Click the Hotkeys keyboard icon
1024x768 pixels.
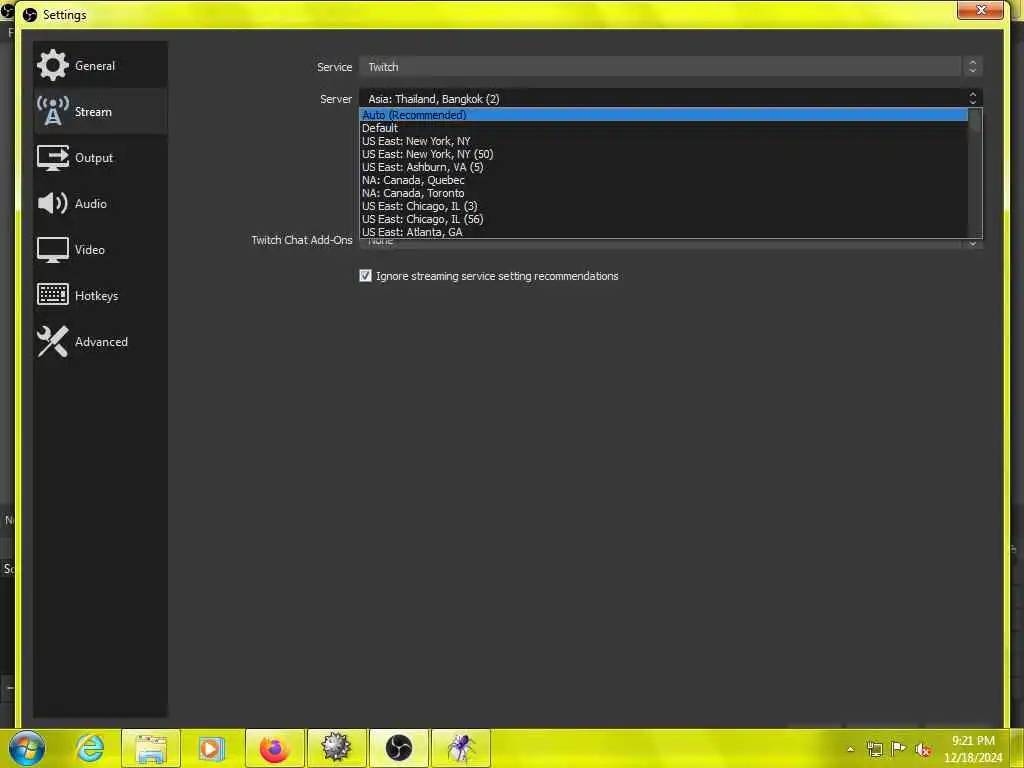[53, 295]
